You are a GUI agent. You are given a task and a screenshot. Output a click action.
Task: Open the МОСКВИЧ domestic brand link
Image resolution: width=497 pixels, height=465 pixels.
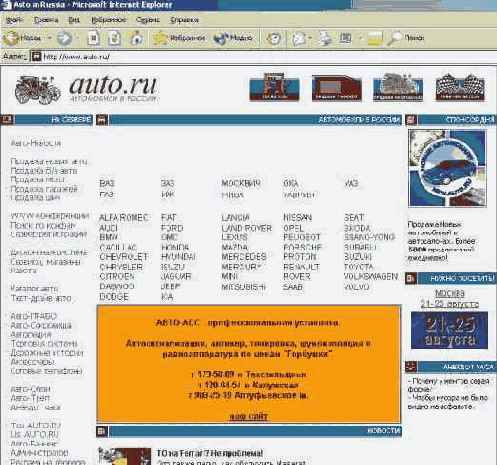click(241, 183)
